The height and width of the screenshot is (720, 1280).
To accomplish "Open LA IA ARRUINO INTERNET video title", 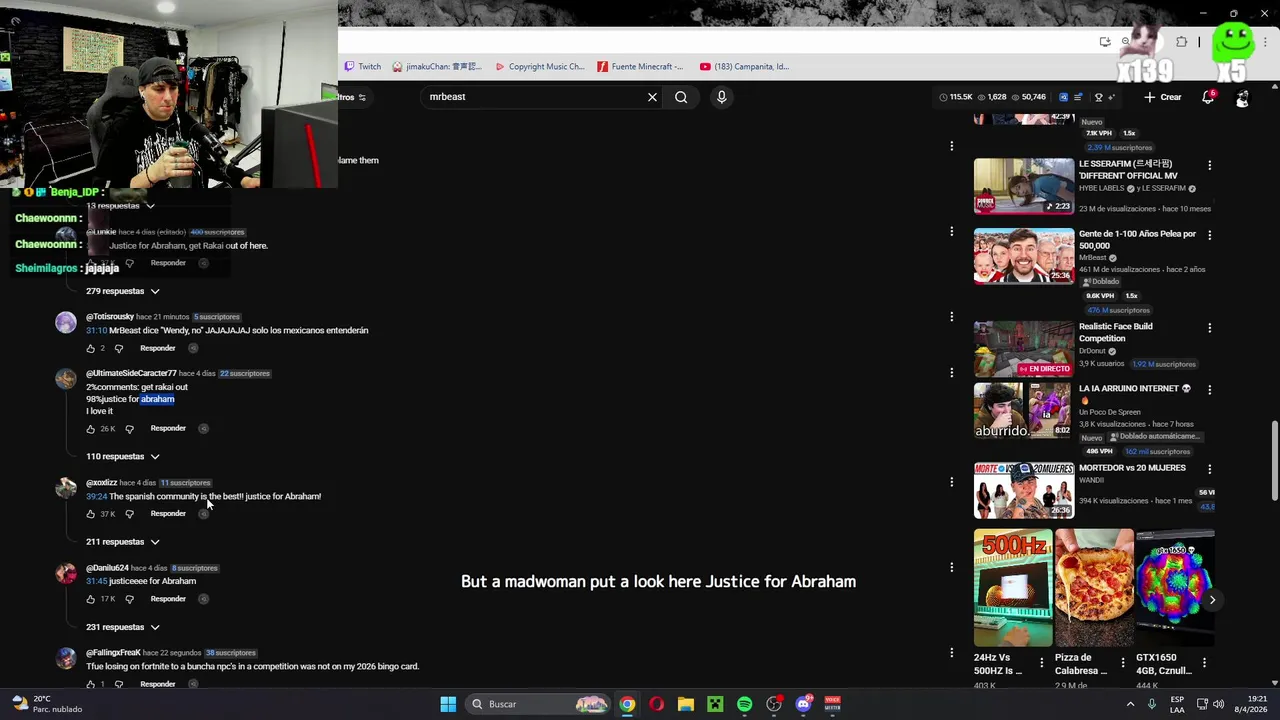I will [x=1135, y=394].
